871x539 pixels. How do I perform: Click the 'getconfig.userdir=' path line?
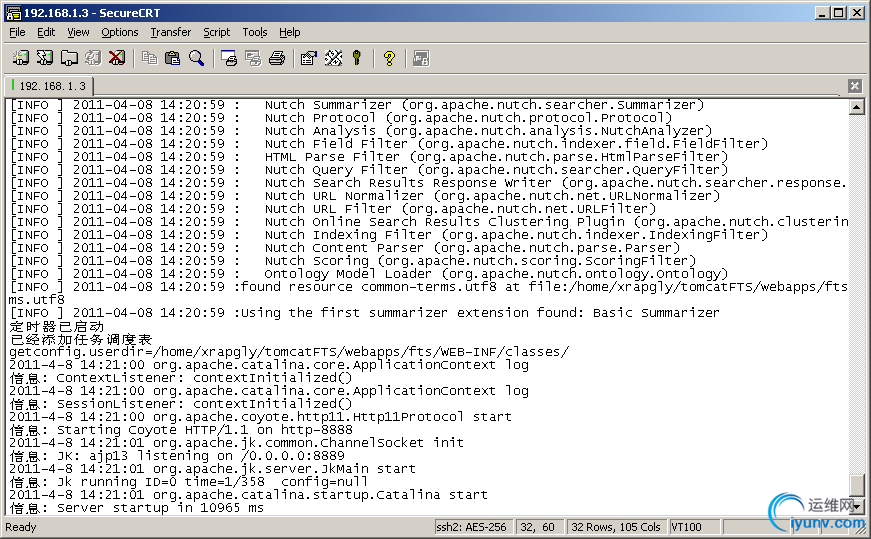289,352
